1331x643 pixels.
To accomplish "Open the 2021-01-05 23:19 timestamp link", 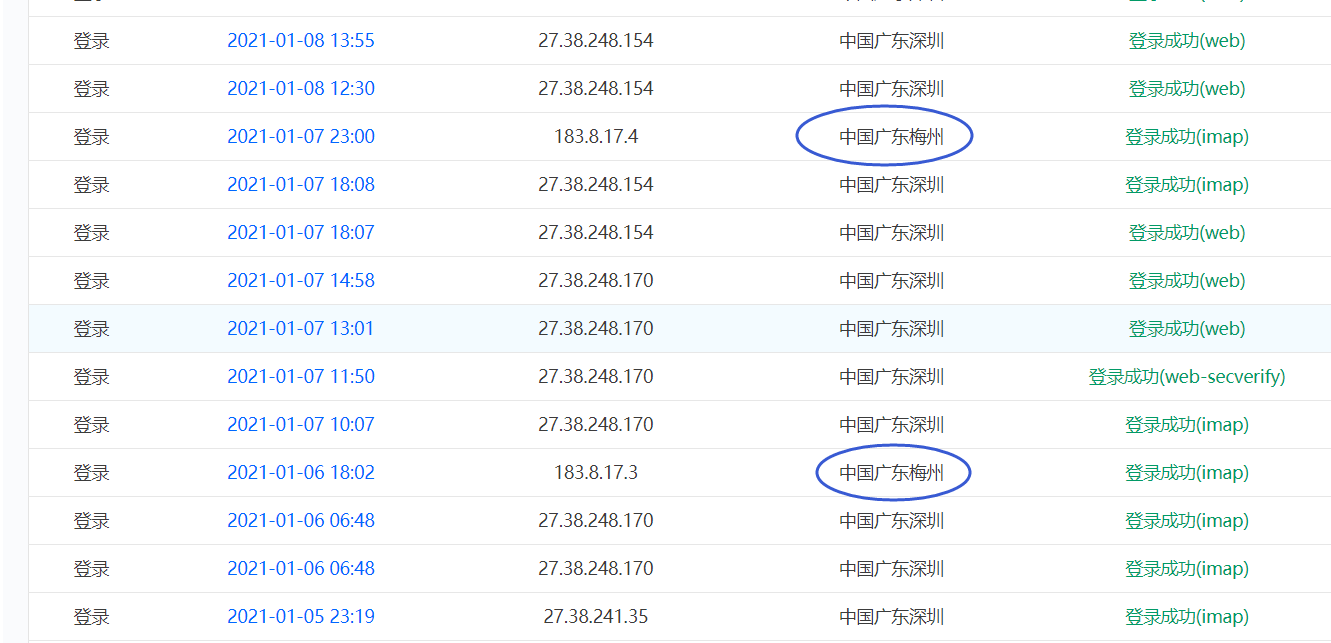I will [301, 617].
